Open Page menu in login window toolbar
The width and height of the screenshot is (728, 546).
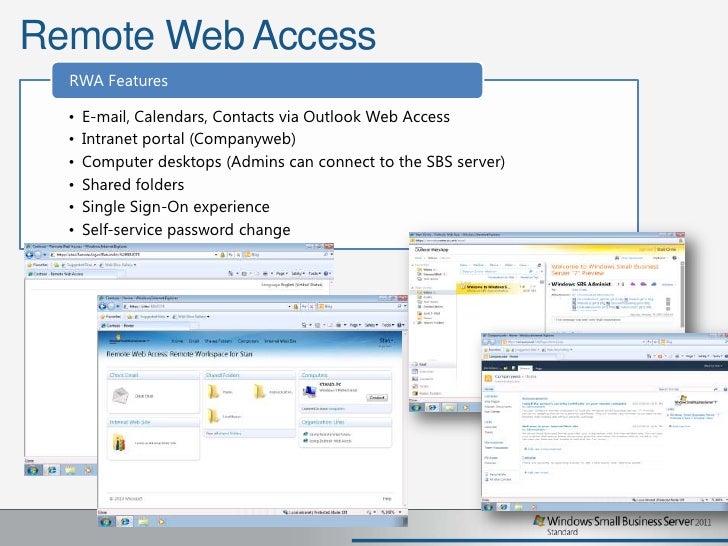point(281,274)
